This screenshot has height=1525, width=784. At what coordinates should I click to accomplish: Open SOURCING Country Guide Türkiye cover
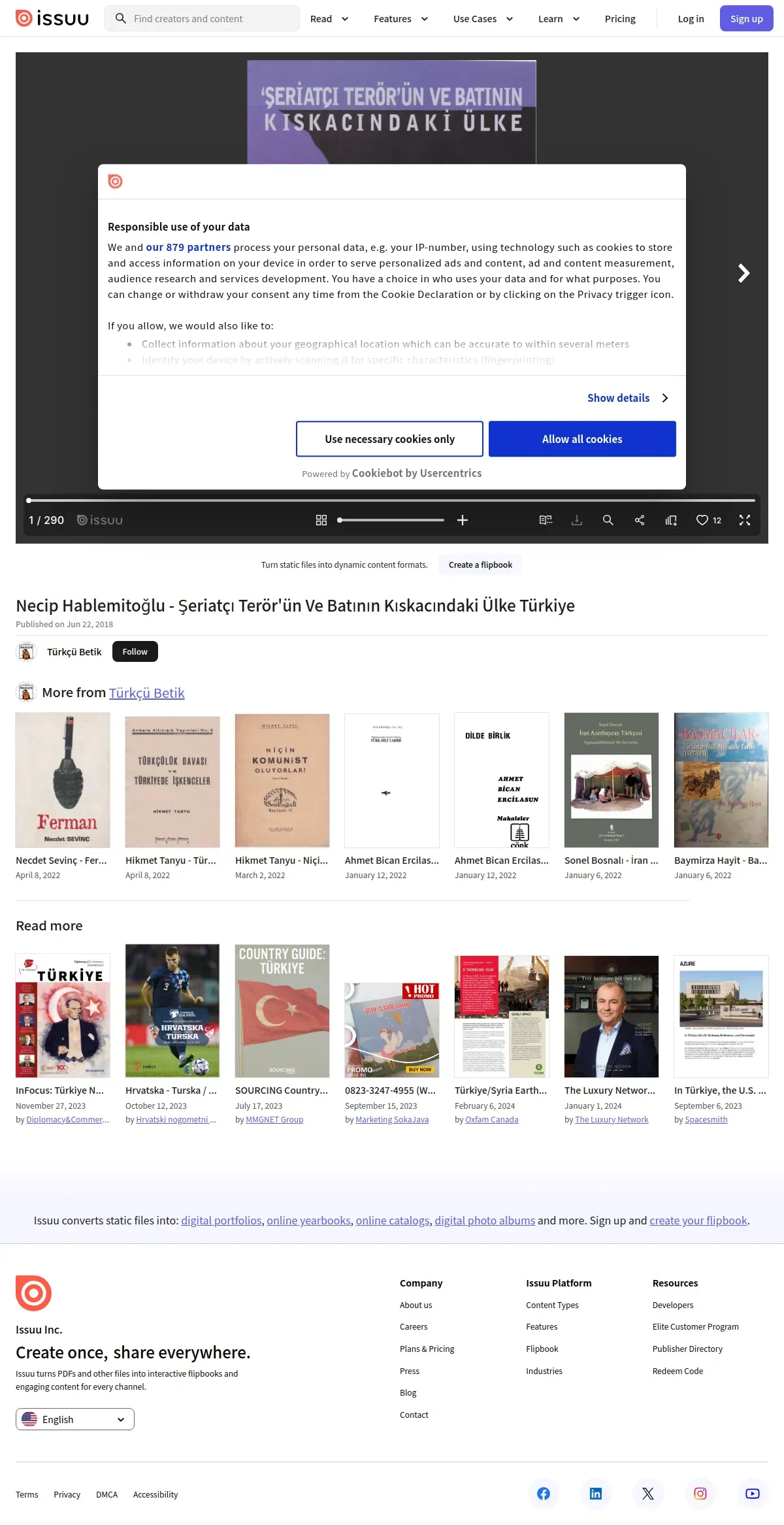pos(282,1011)
